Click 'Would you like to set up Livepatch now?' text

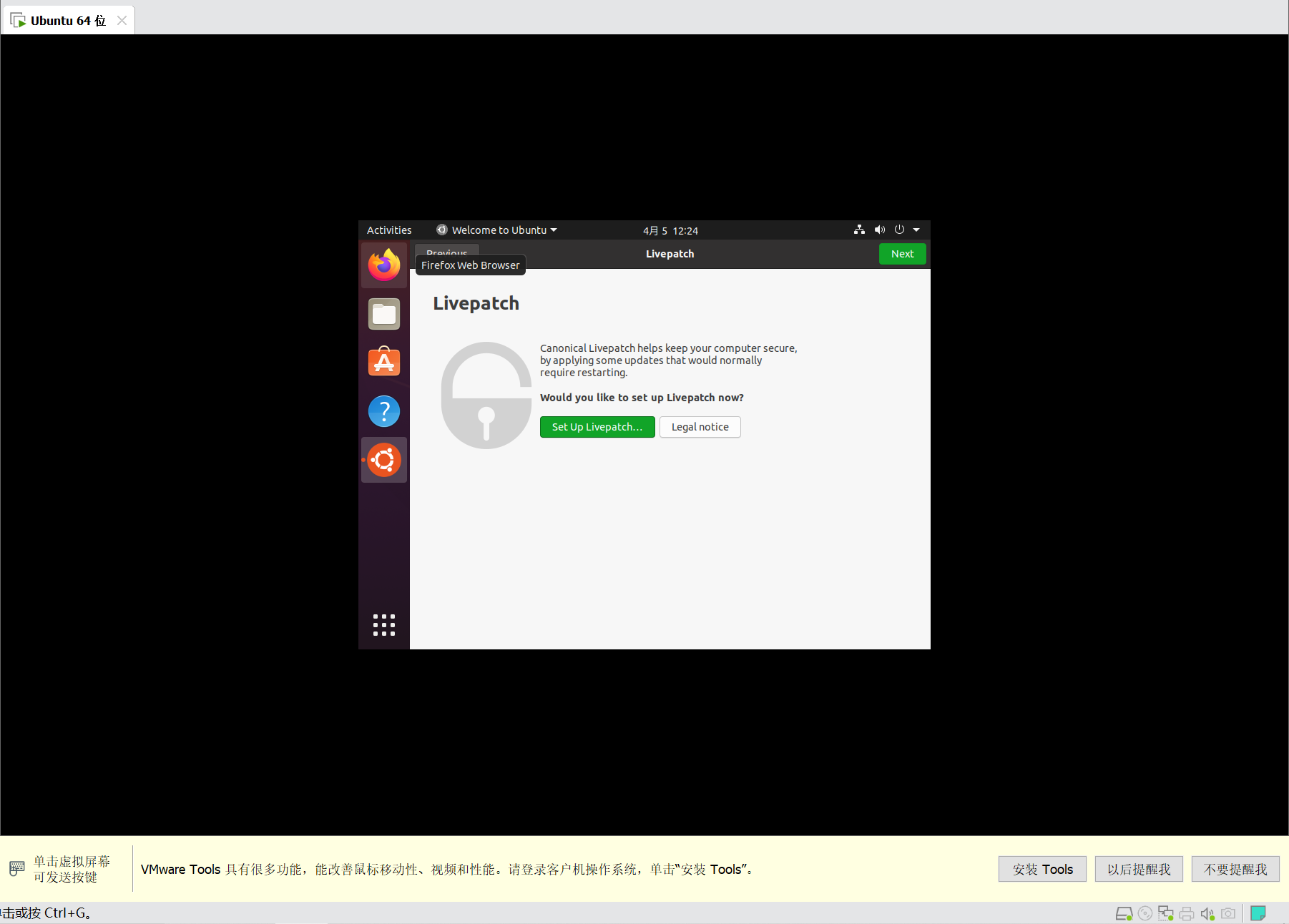pyautogui.click(x=642, y=398)
